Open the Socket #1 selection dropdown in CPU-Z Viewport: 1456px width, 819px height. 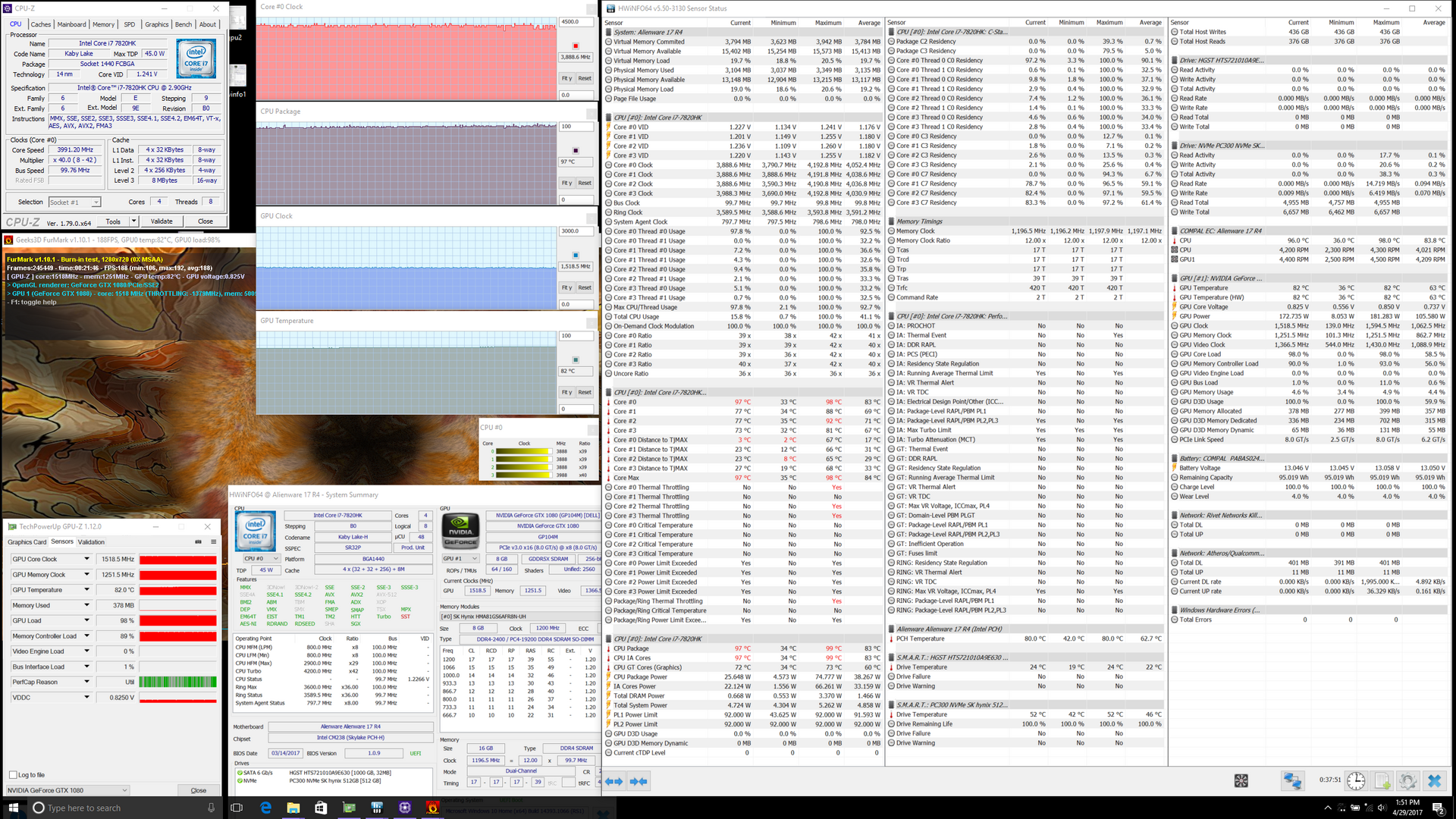click(x=74, y=202)
